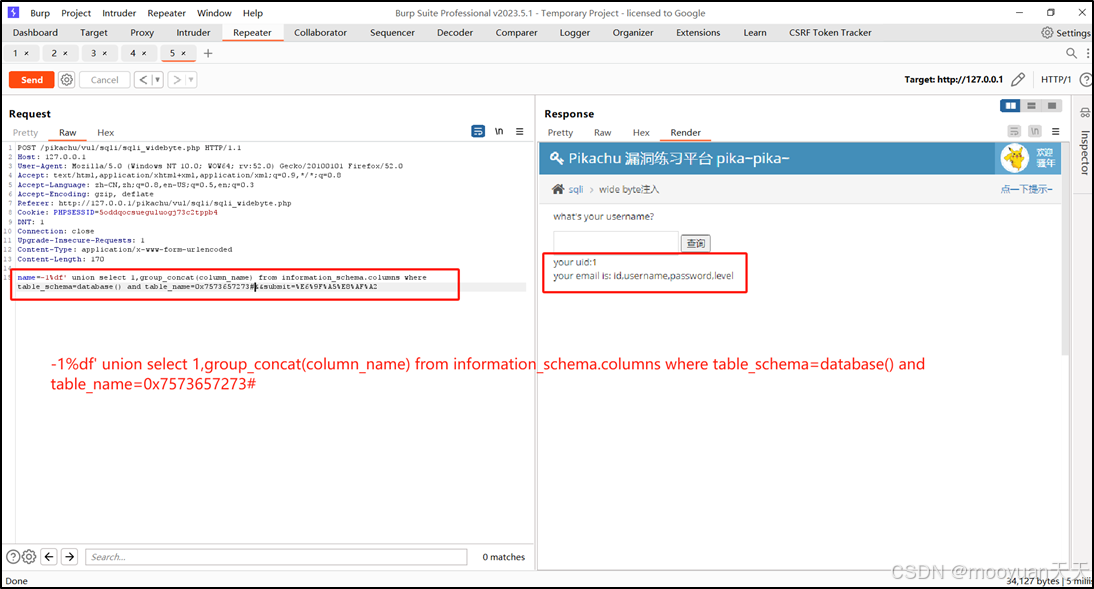Open the CSRF Token Tracker tab
This screenshot has width=1094, height=589.
pyautogui.click(x=830, y=33)
